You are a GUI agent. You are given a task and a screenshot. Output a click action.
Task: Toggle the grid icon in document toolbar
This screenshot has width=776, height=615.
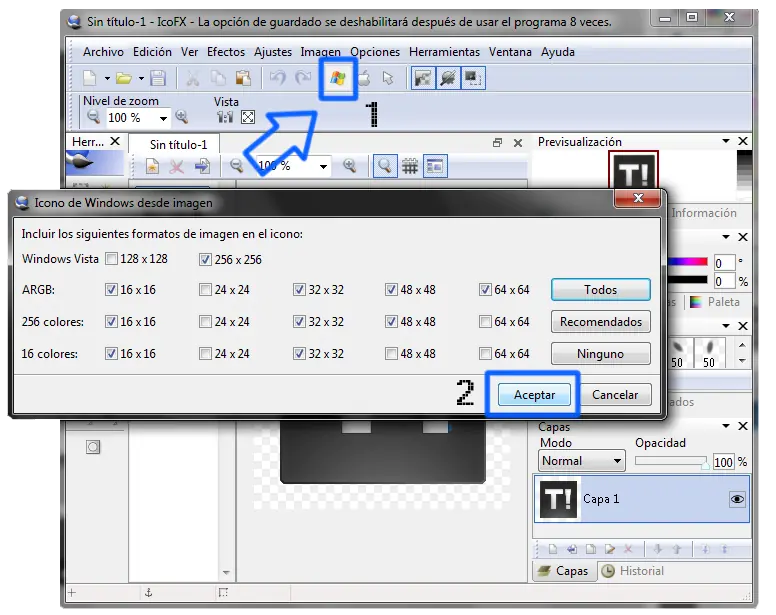(409, 166)
